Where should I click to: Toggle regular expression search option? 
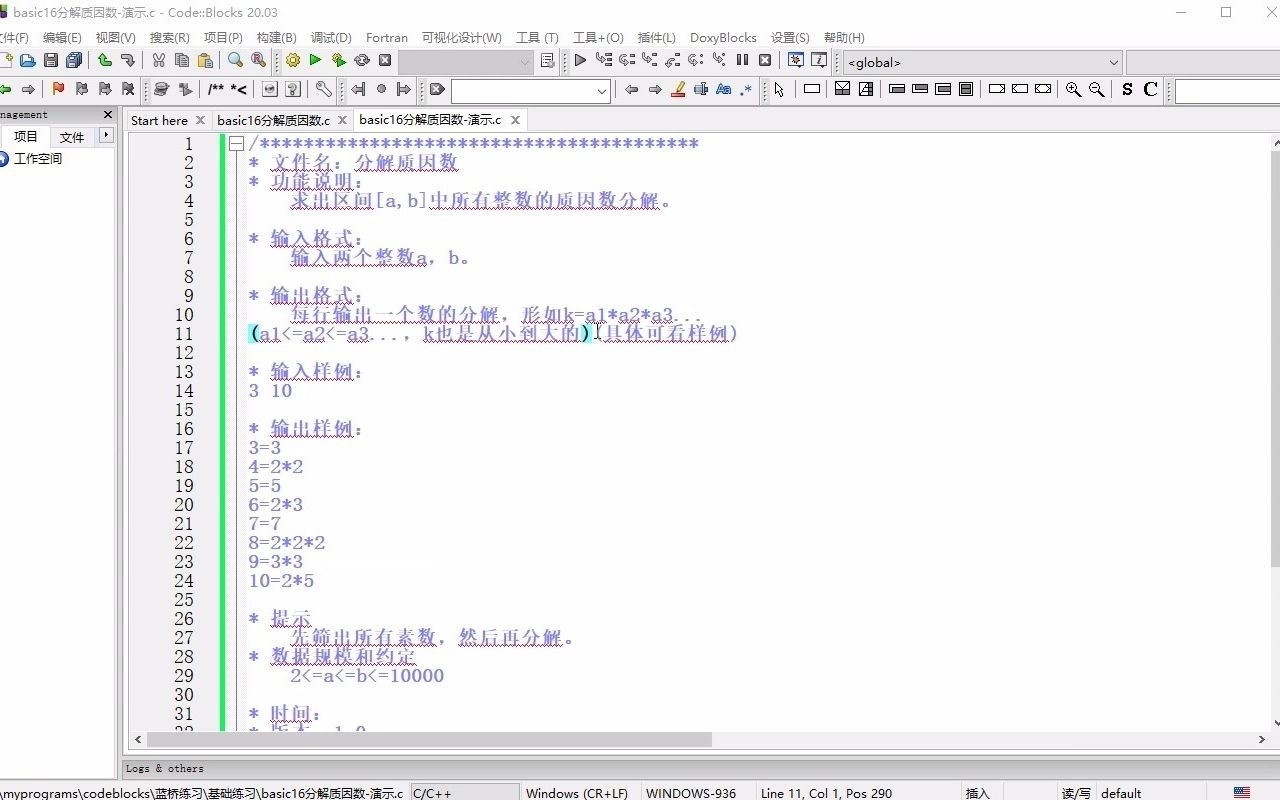point(747,89)
